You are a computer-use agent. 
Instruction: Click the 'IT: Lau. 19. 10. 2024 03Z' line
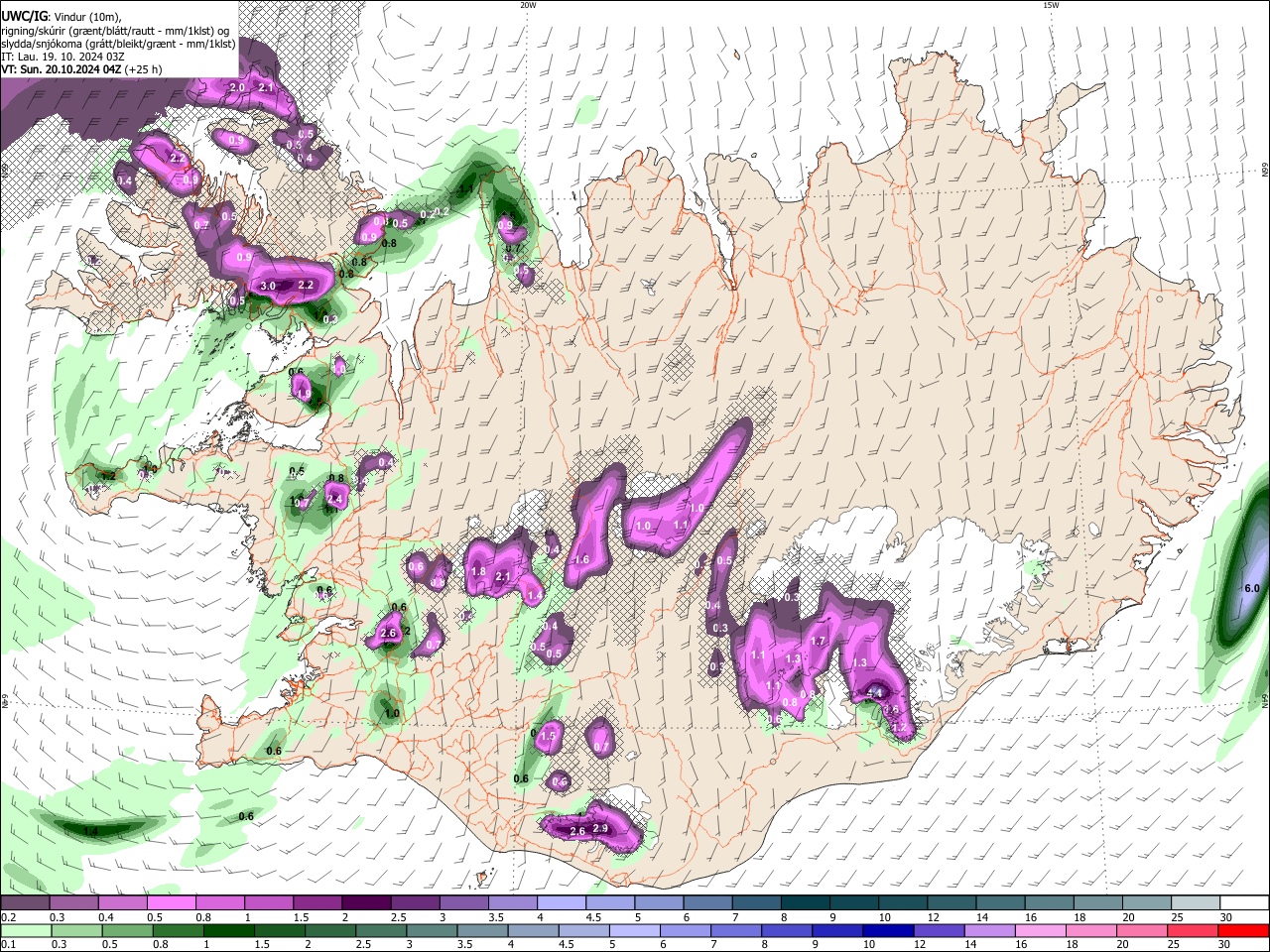[x=63, y=57]
